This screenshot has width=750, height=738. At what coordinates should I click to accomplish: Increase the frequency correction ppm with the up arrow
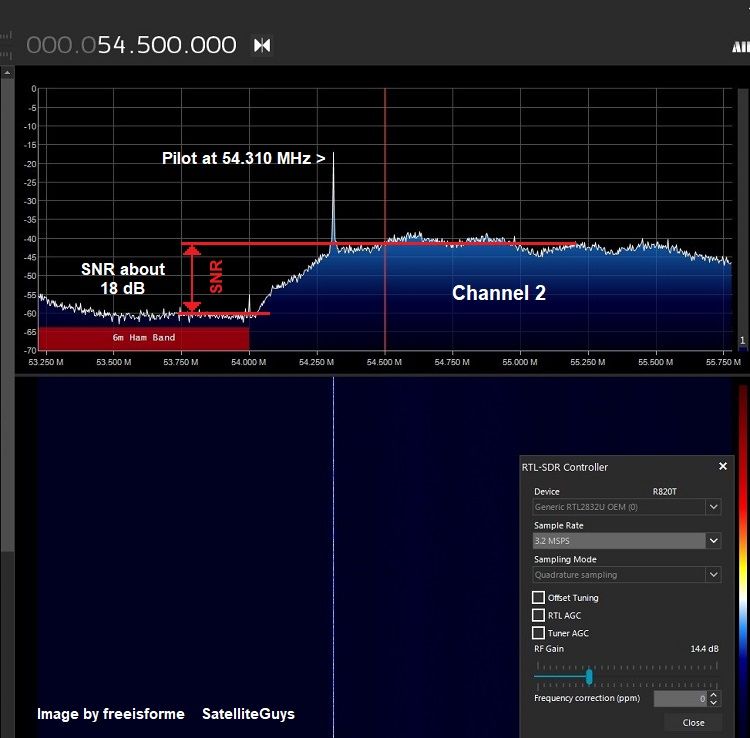point(714,695)
